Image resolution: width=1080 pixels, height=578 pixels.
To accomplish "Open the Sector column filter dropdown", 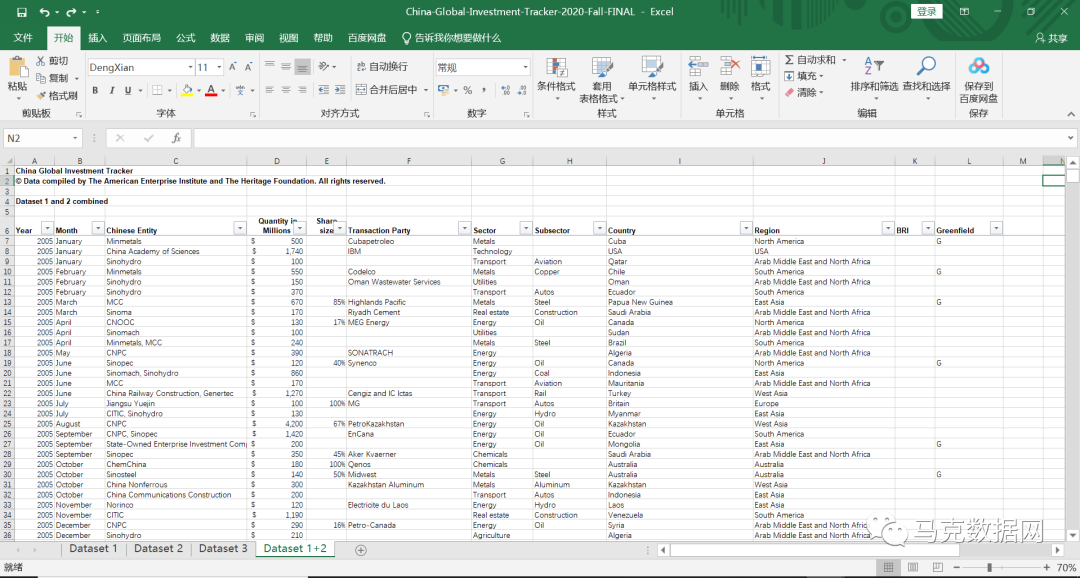I will [526, 228].
